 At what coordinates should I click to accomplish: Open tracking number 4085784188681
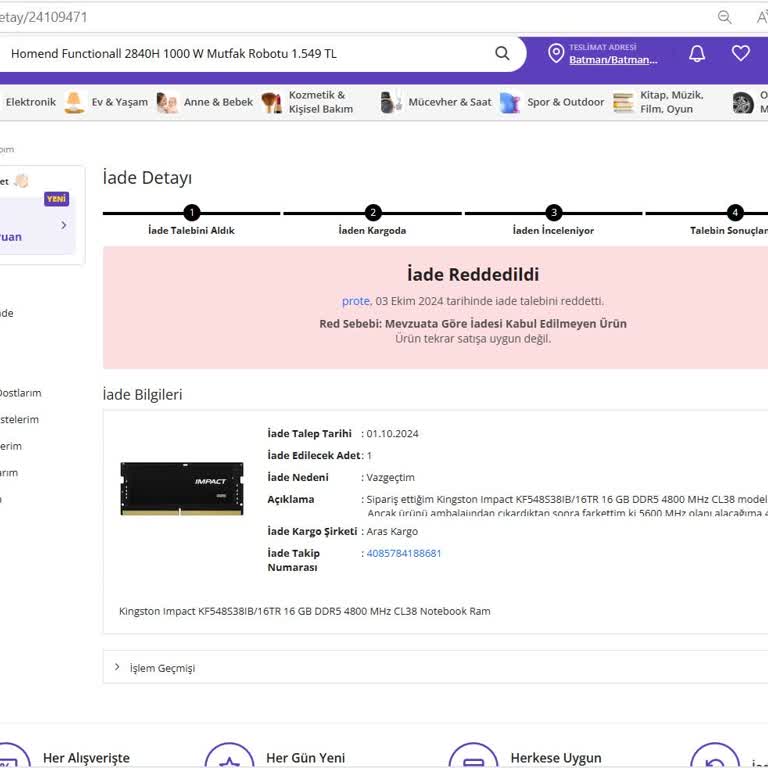pyautogui.click(x=404, y=553)
